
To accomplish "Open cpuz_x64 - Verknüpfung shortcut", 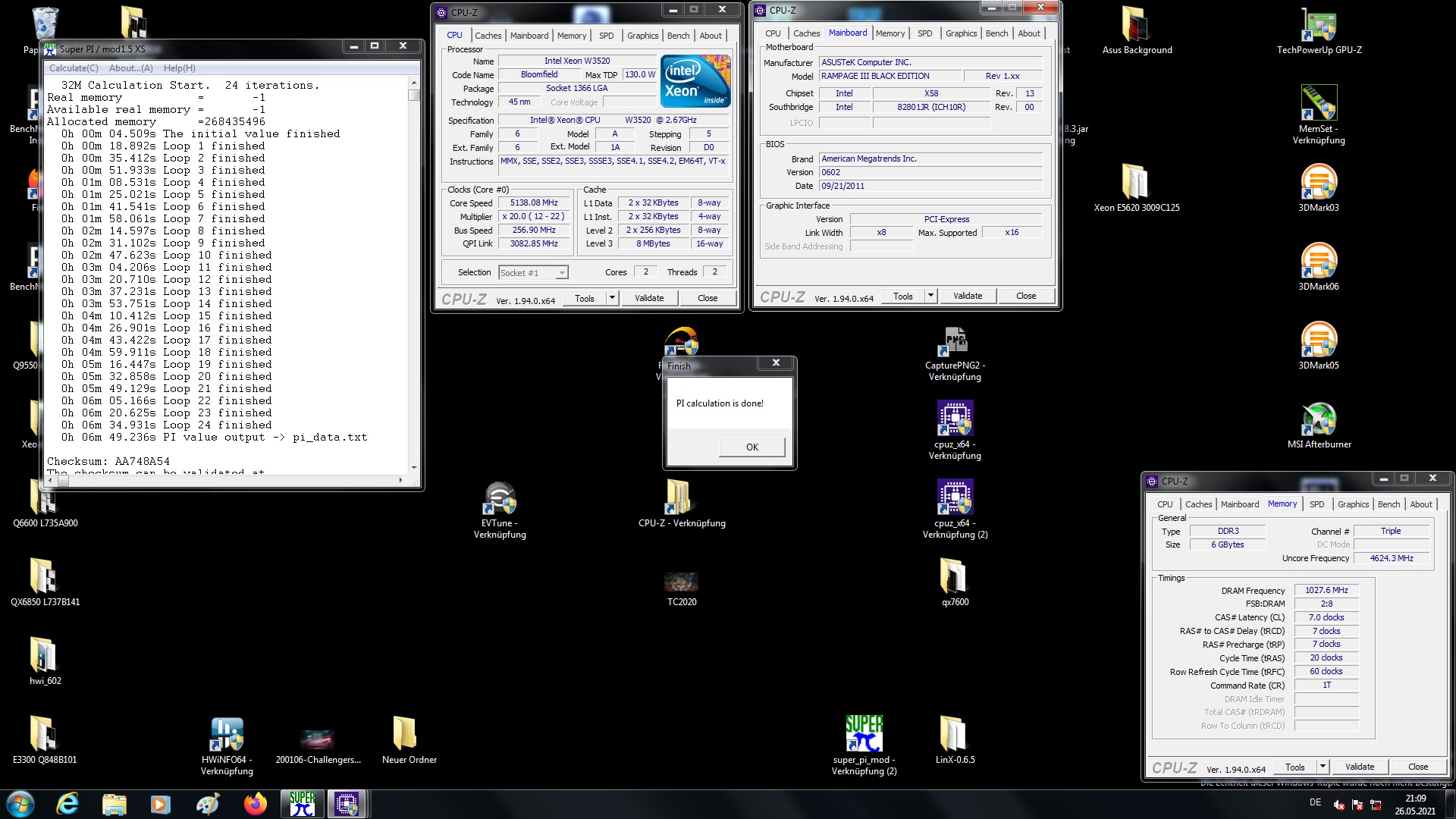I will point(955,431).
